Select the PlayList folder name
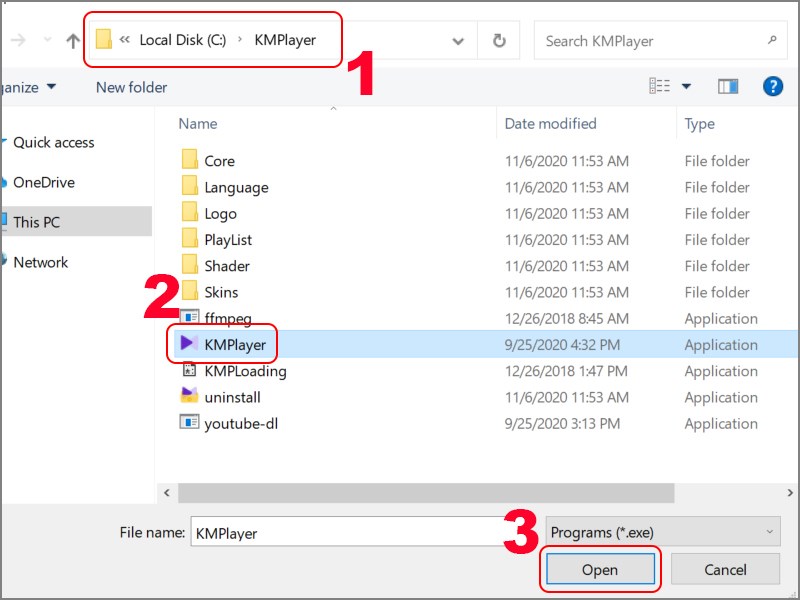800x600 pixels. coord(228,240)
